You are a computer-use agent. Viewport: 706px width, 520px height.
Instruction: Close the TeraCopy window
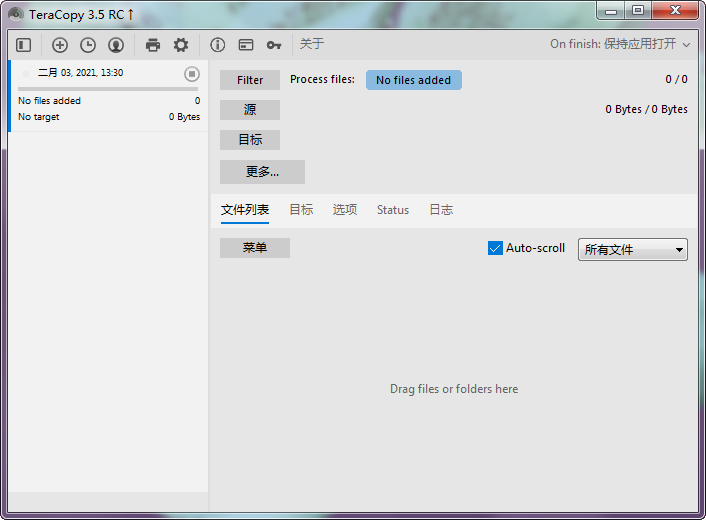(x=674, y=11)
